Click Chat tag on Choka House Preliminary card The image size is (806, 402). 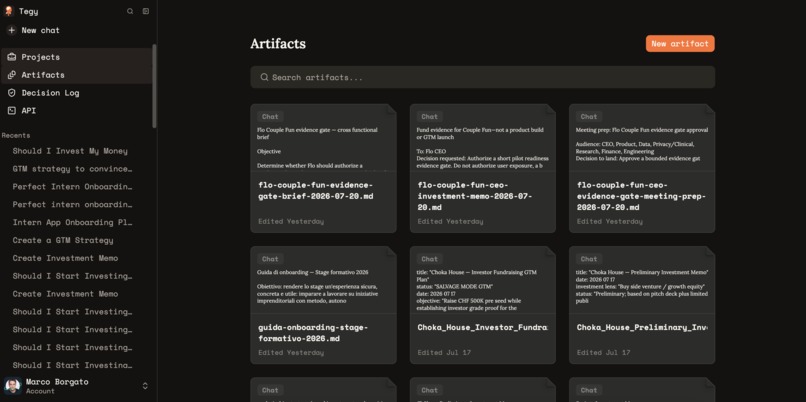pos(589,259)
